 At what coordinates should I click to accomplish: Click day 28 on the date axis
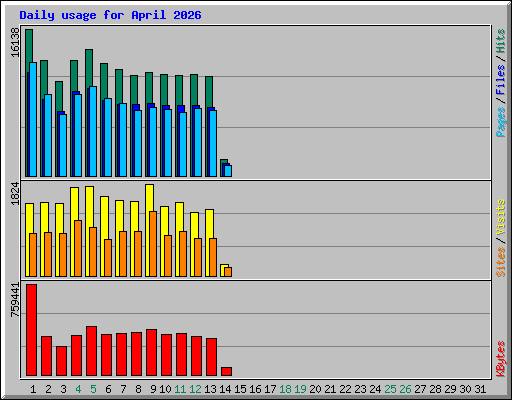(x=435, y=389)
